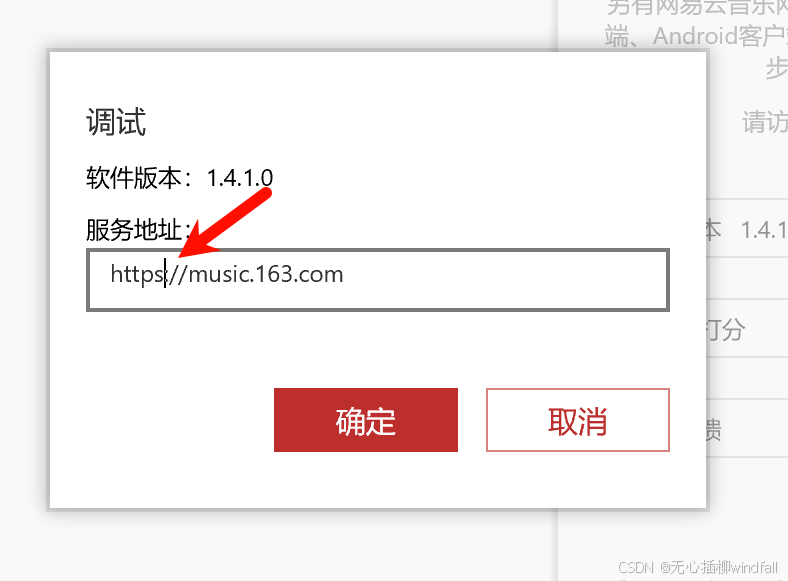This screenshot has height=581, width=788.
Task: Select the 打分 row behind the dialog
Action: (747, 329)
